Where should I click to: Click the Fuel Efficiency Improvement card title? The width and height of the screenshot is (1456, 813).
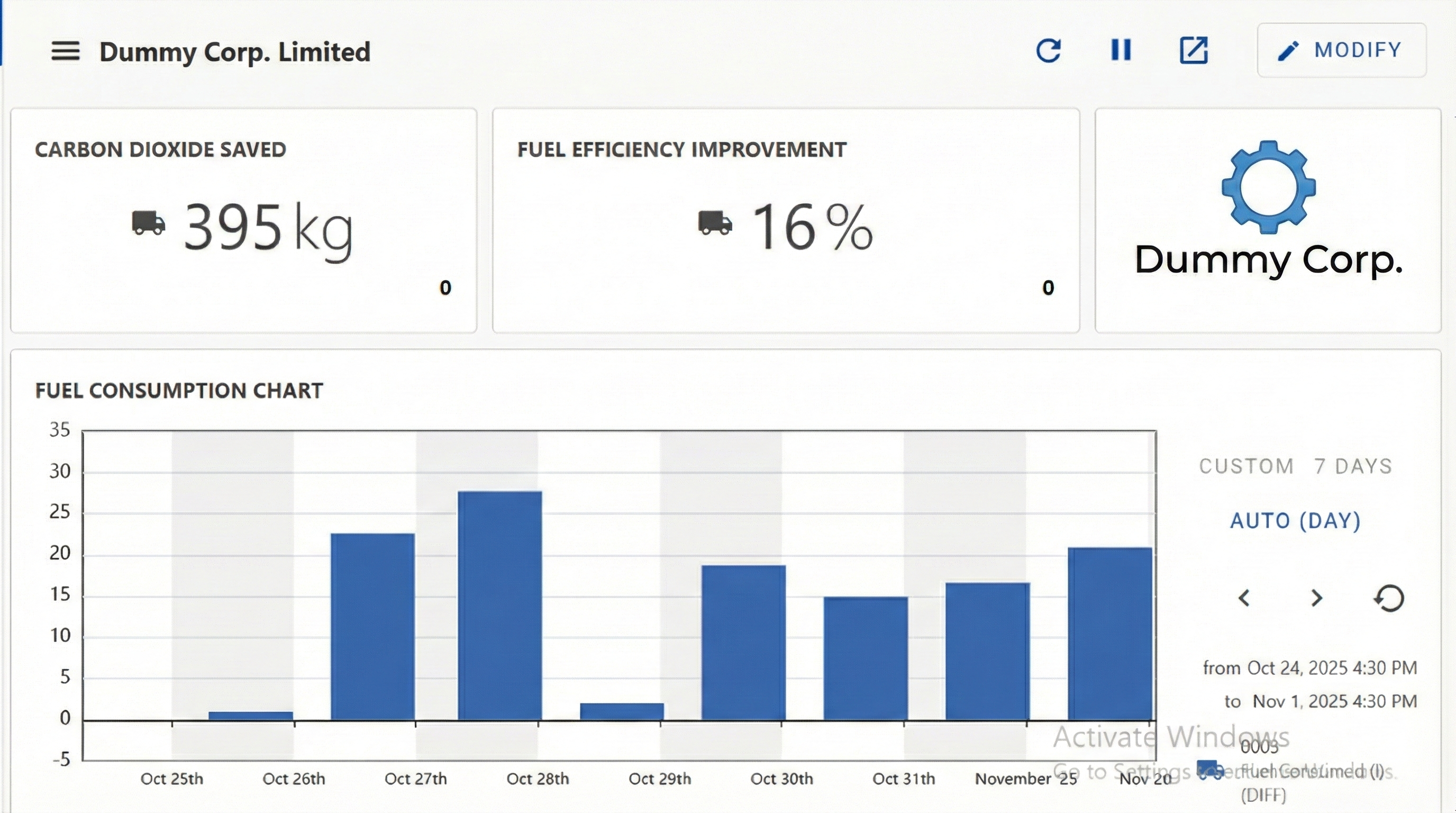click(x=681, y=150)
